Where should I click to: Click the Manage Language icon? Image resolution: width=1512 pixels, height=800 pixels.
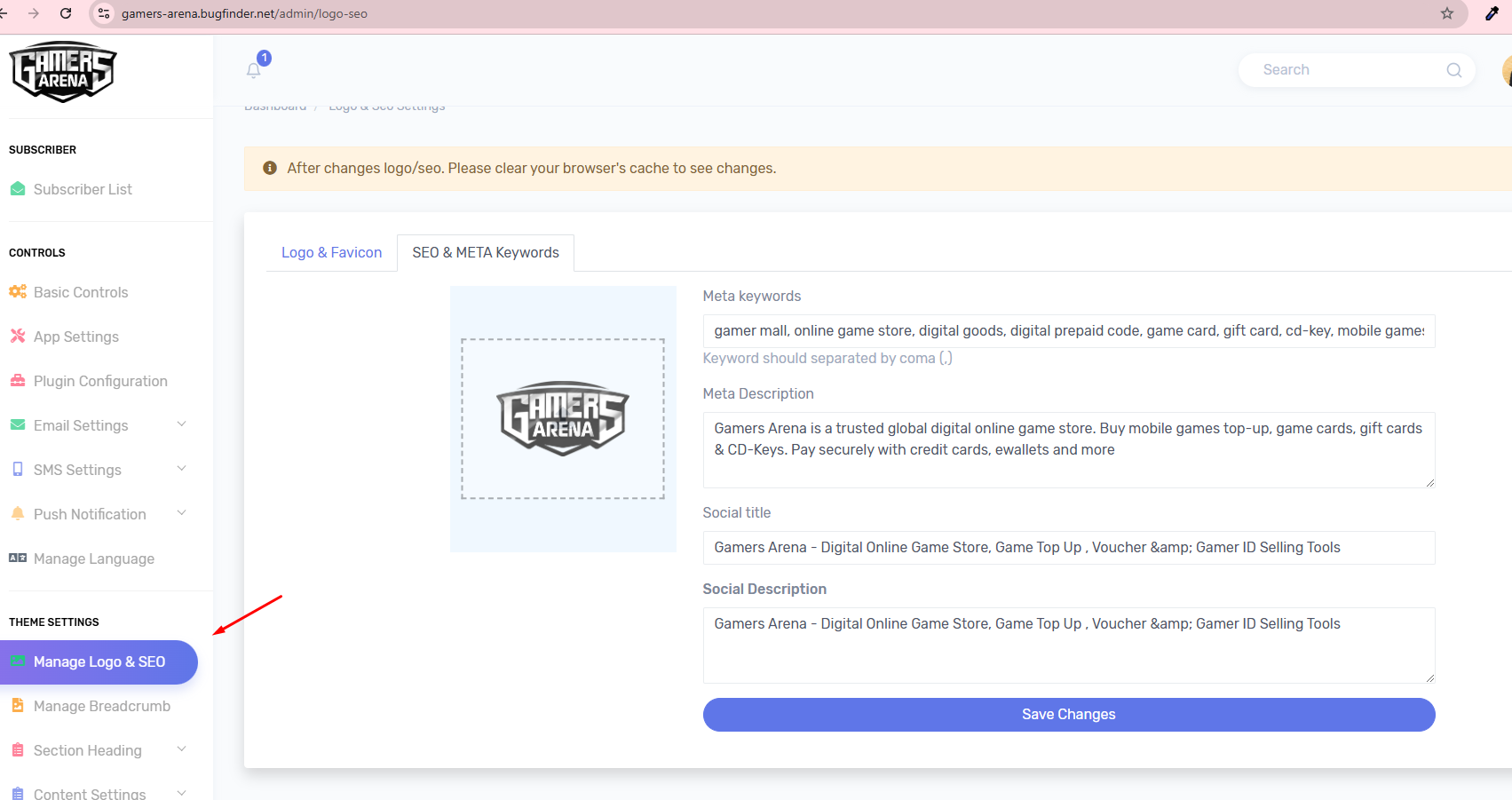18,558
